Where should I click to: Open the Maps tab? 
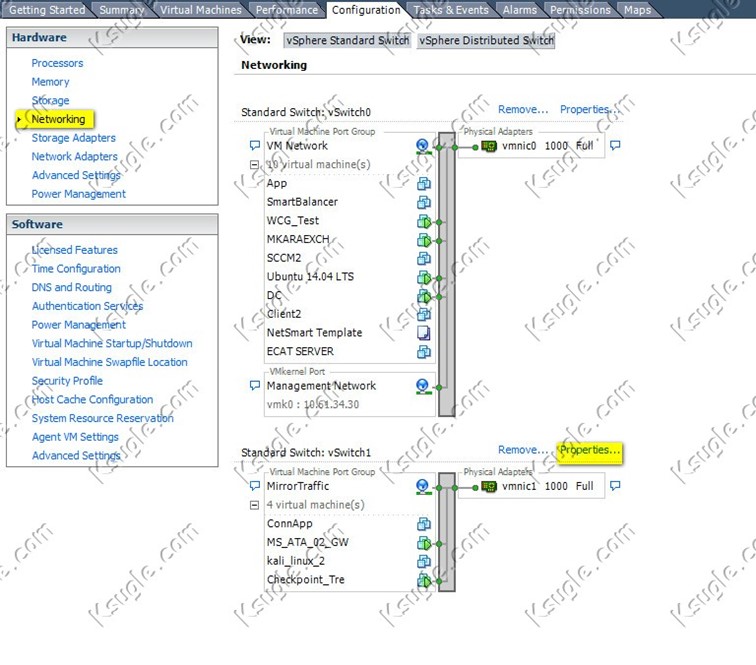coord(637,10)
